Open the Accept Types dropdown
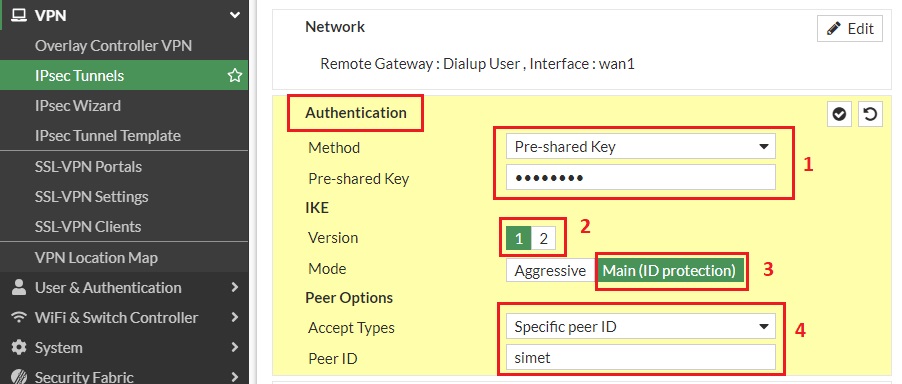Viewport: 902px width, 384px height. point(641,327)
